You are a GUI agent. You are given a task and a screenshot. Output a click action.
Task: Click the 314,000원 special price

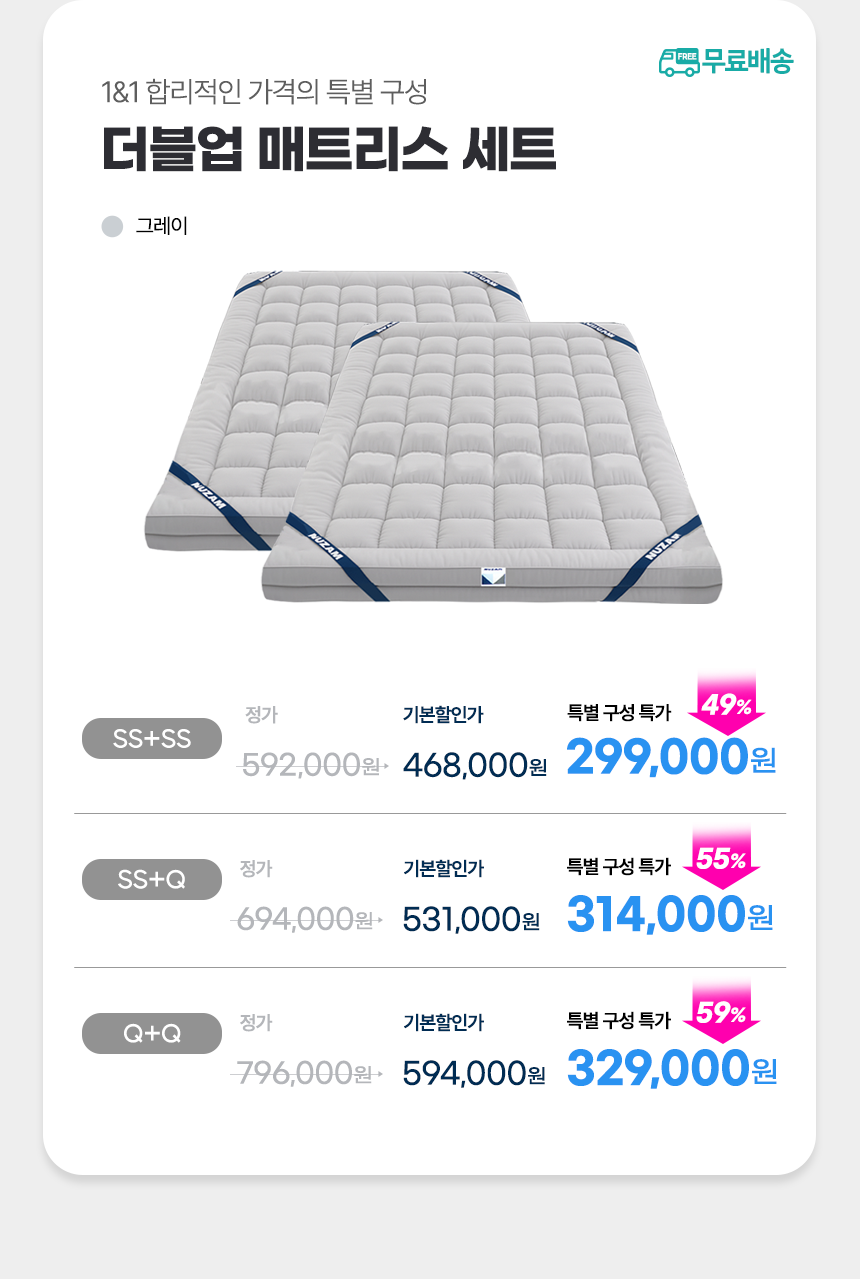669,914
